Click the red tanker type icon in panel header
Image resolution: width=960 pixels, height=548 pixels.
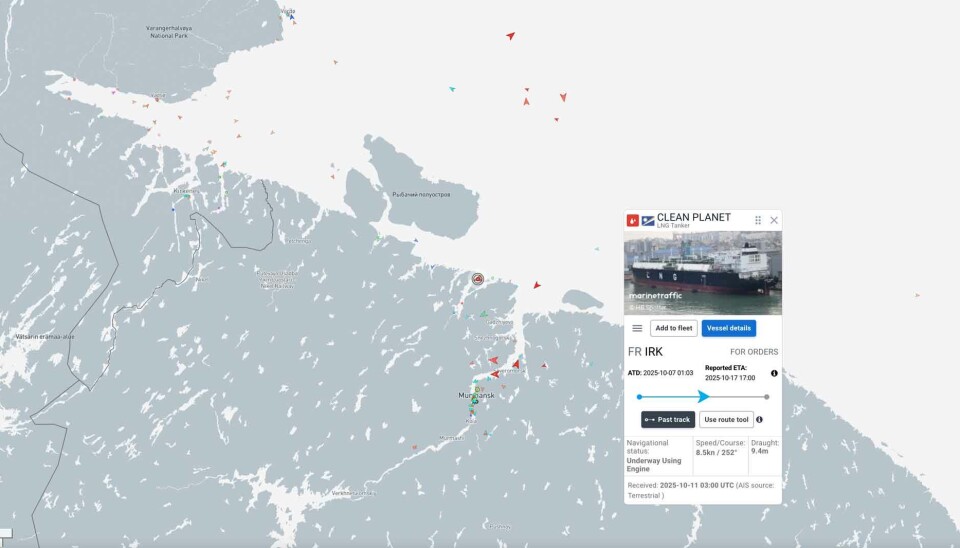[x=633, y=220]
